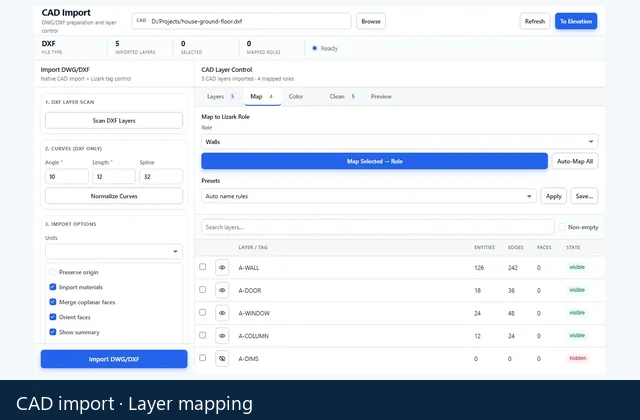This screenshot has width=640, height=420.
Task: Enable Preserve origin option
Action: [53, 272]
